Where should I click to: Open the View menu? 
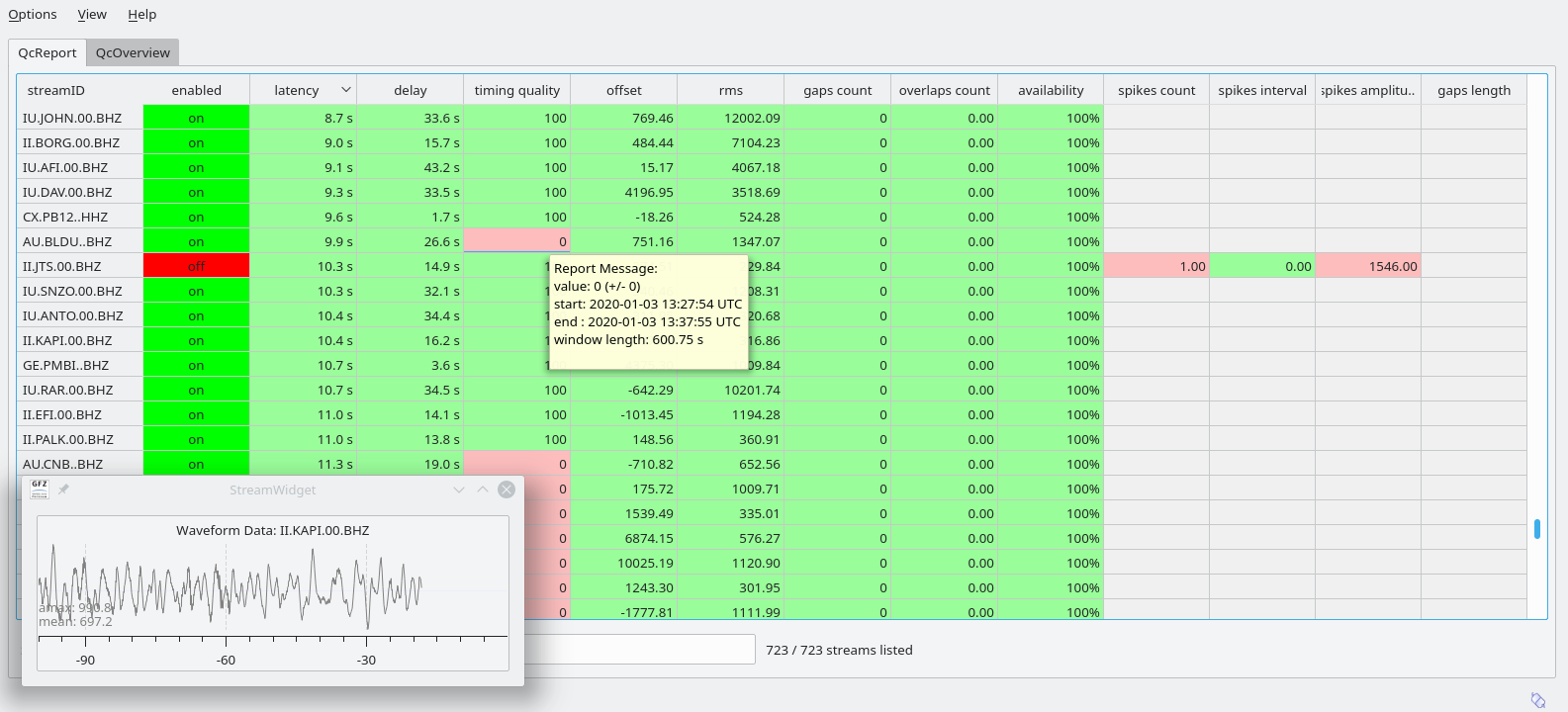[92, 14]
